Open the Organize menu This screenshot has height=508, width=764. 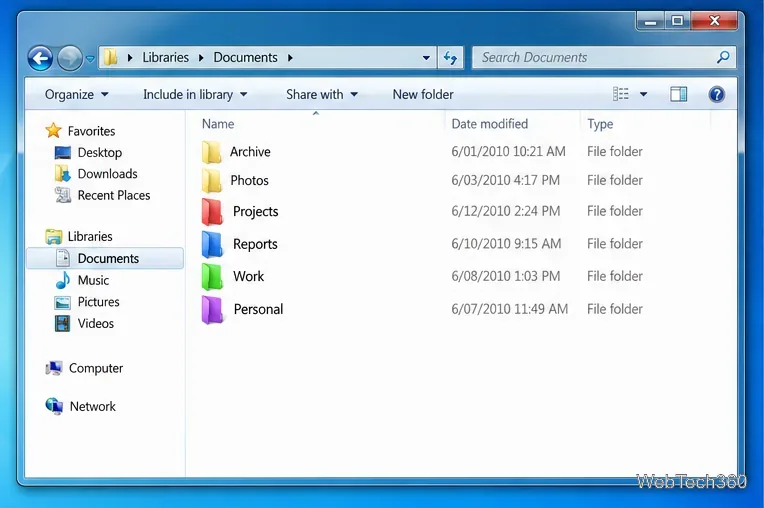(x=76, y=94)
